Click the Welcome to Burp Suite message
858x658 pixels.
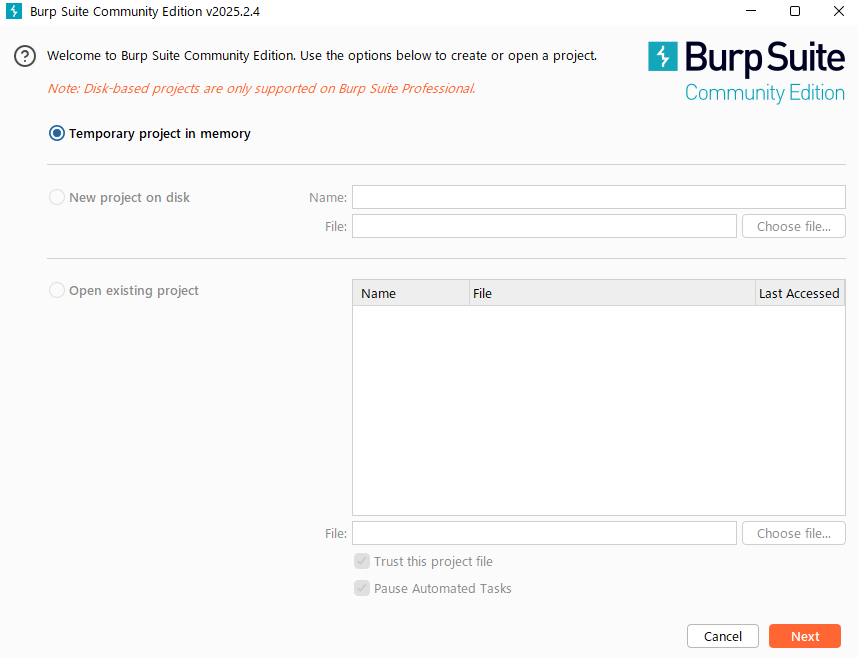[322, 56]
